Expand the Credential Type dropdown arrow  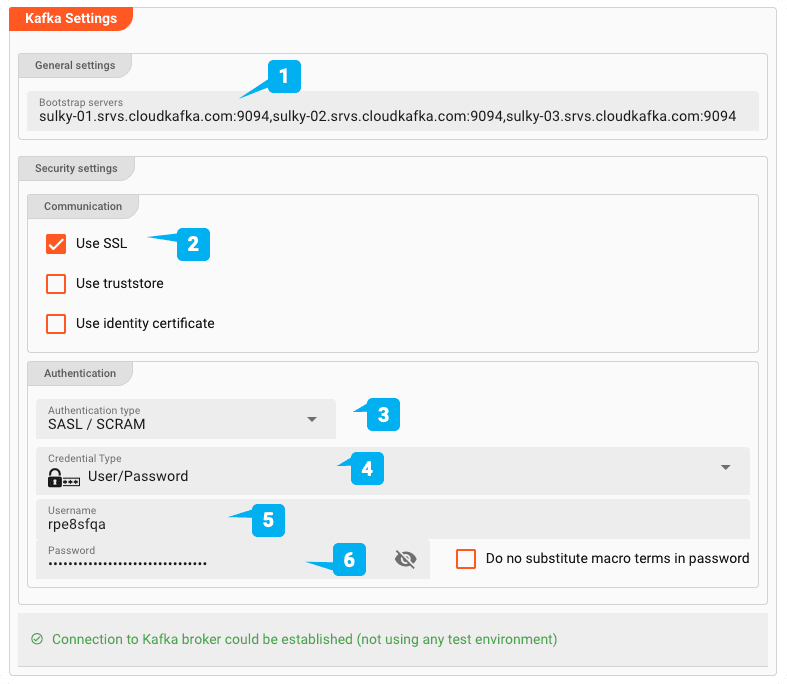tap(725, 467)
